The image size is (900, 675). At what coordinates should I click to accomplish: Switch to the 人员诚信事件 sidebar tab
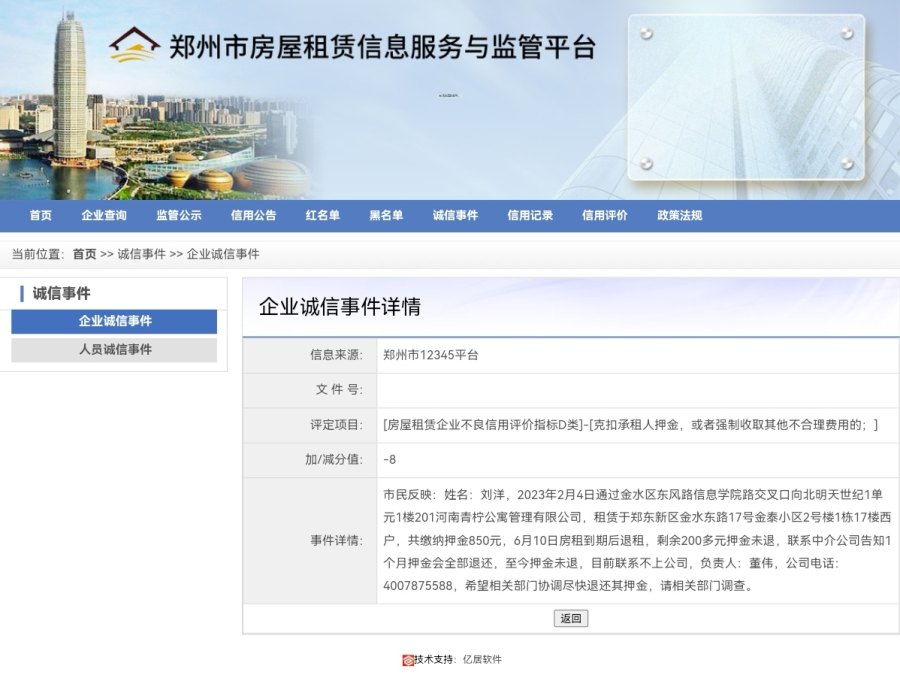[x=114, y=350]
